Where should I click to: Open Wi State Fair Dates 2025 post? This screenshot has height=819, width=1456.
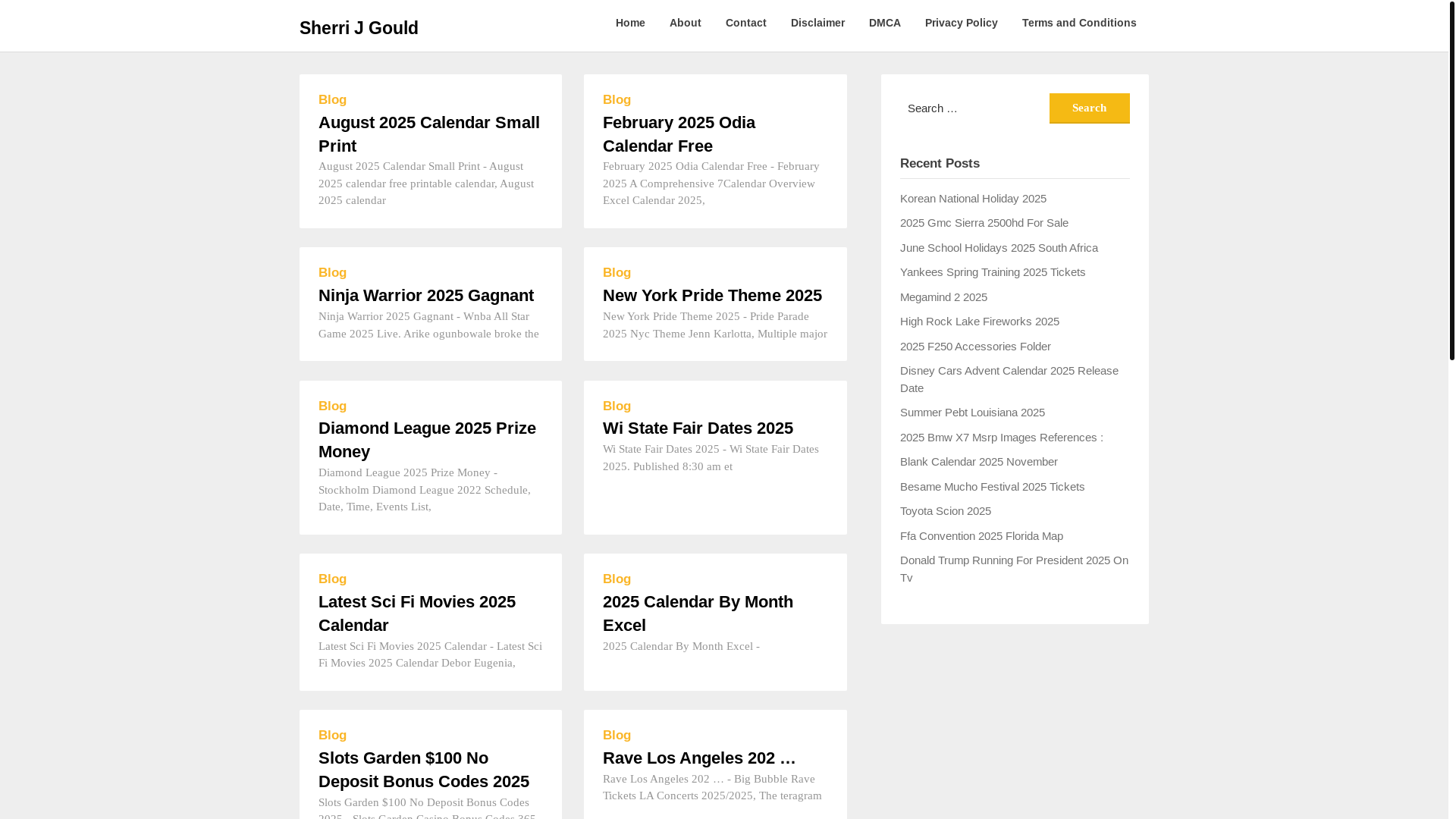[x=698, y=428]
